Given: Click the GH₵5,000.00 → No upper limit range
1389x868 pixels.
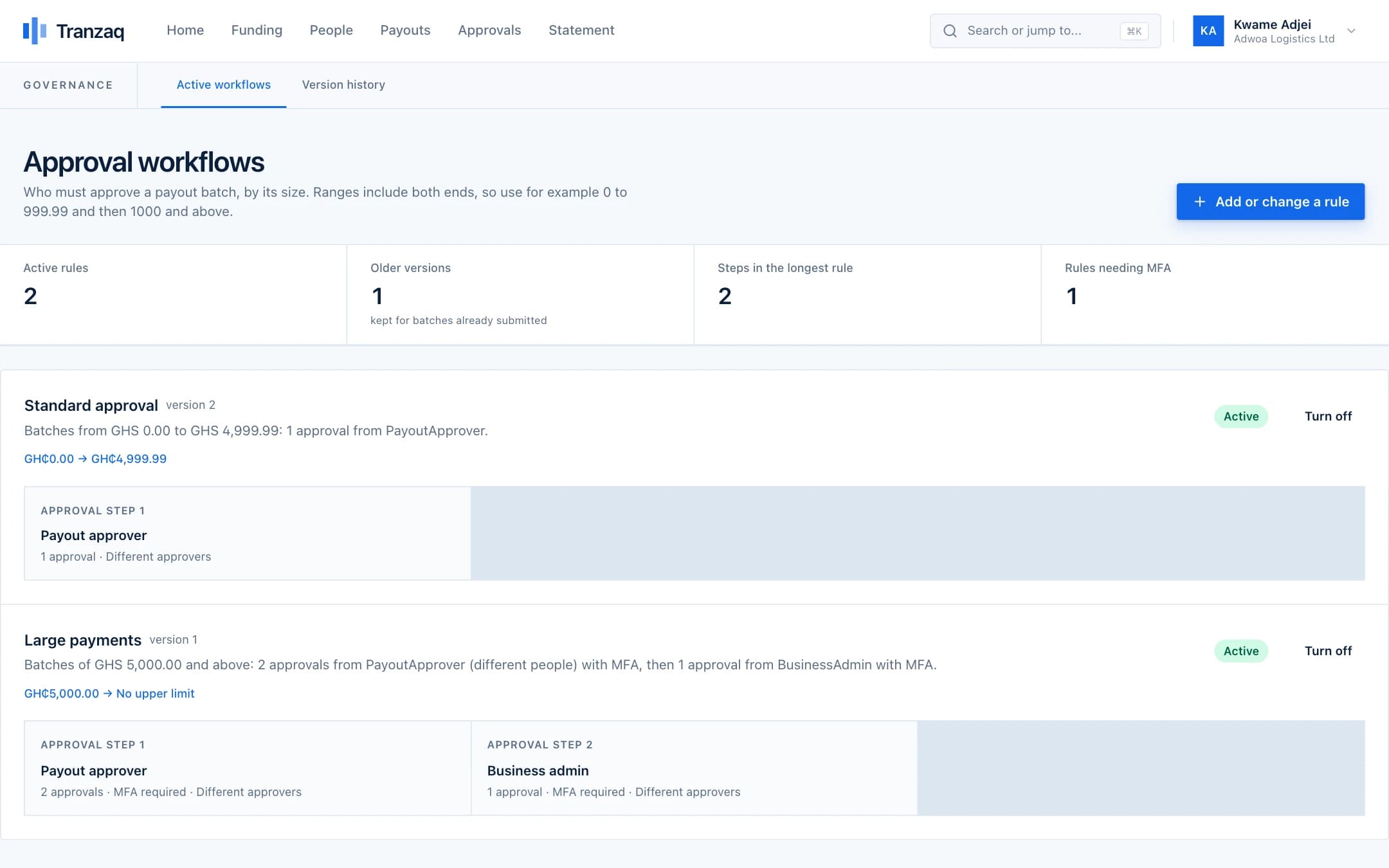Looking at the screenshot, I should coord(109,694).
